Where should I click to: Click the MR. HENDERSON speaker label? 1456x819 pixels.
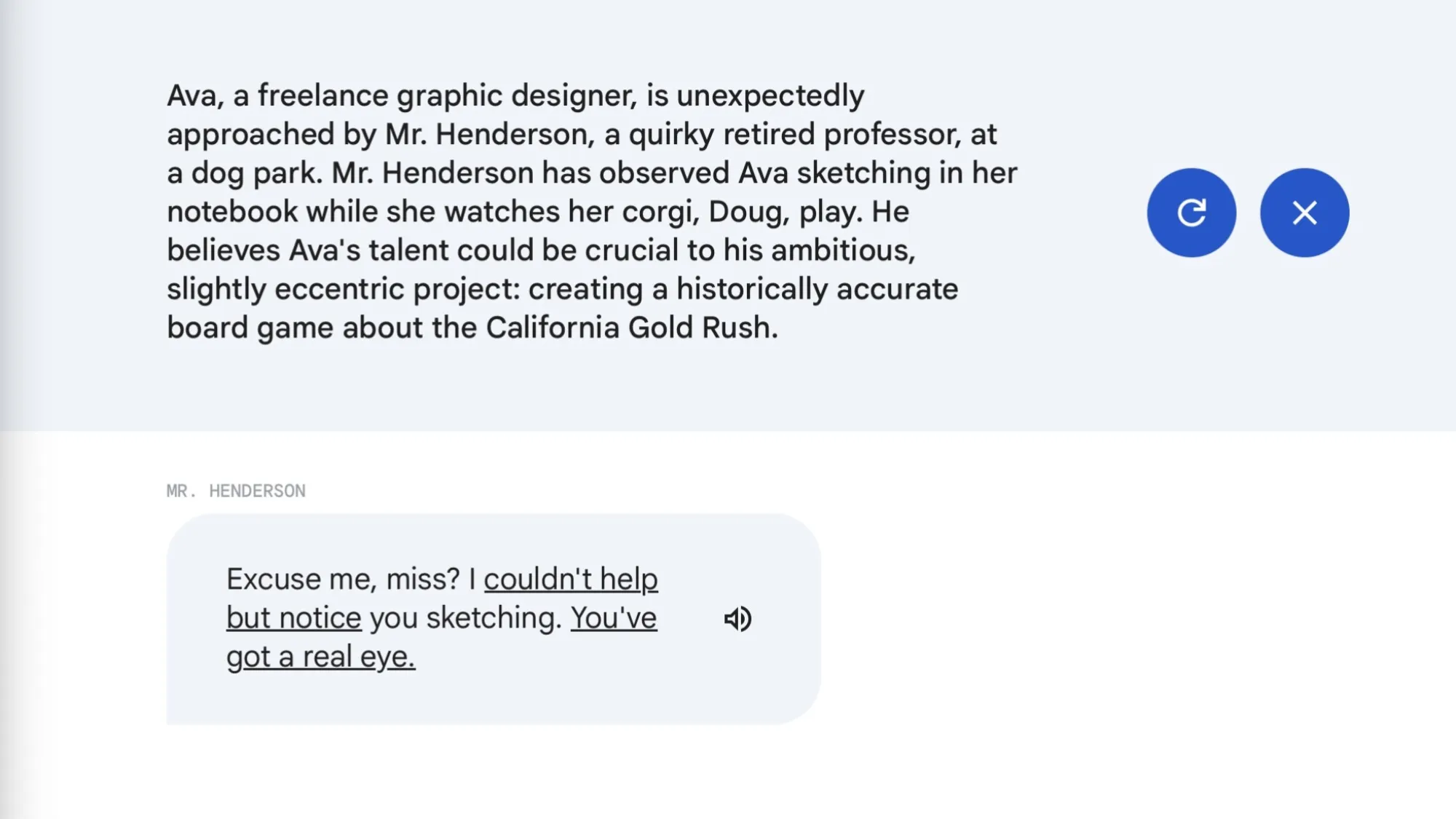236,491
